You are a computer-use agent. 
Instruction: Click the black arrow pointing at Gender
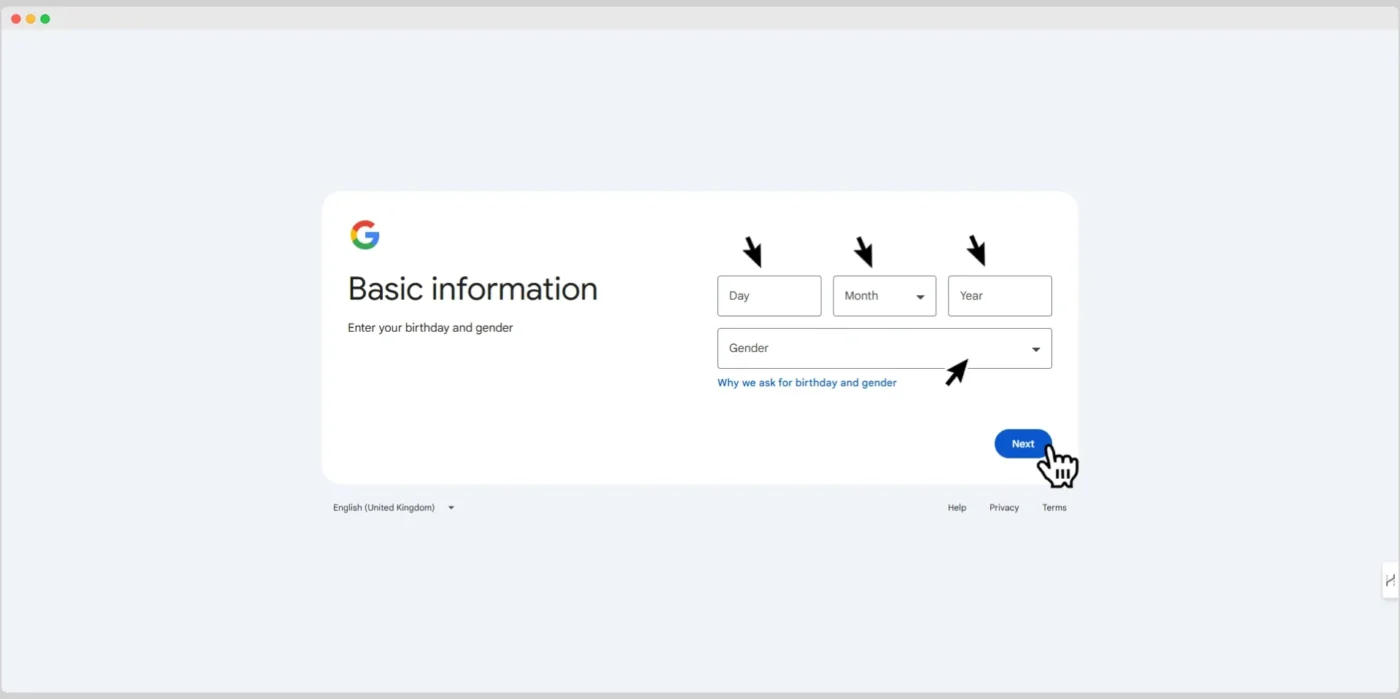(957, 373)
